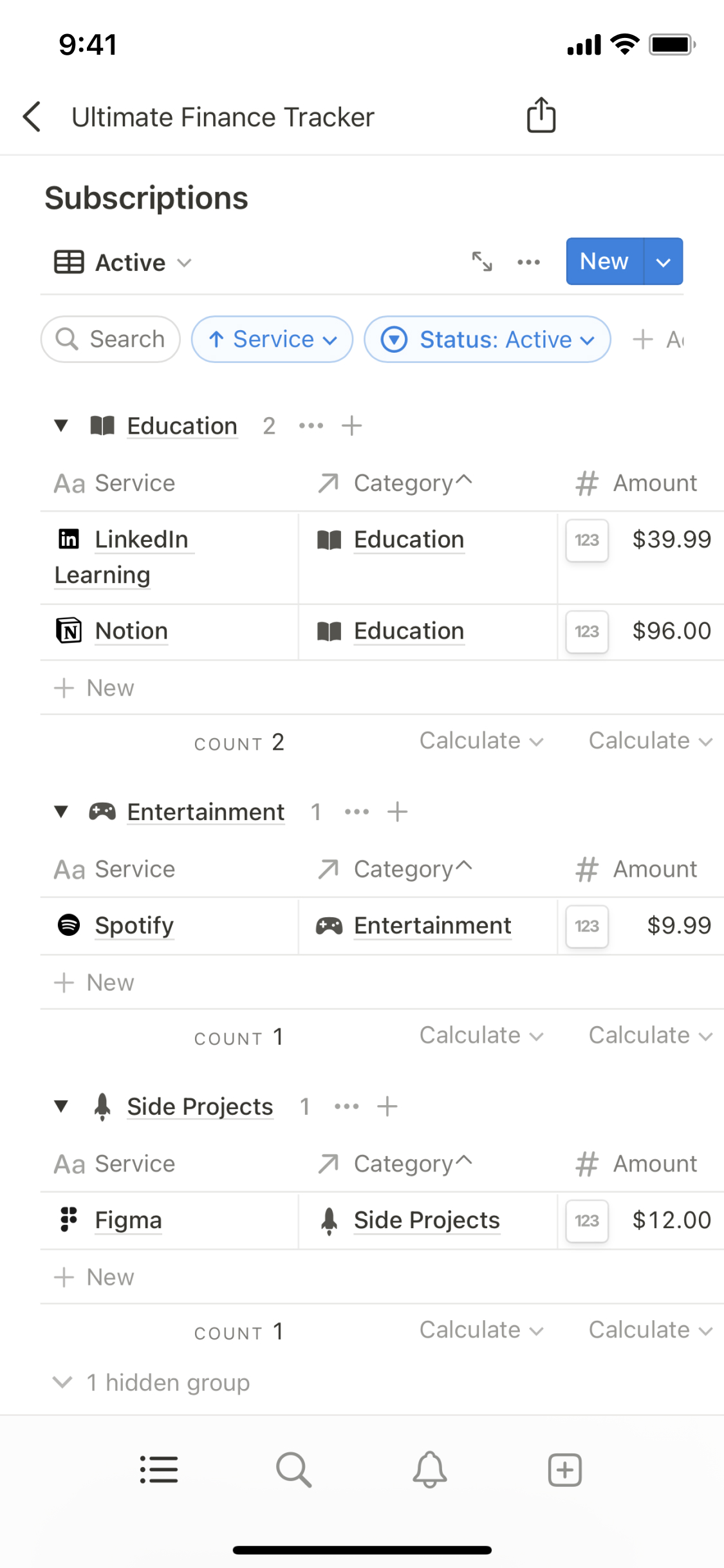Open the dropdown arrow beside the New button
The image size is (724, 1568).
point(664,262)
